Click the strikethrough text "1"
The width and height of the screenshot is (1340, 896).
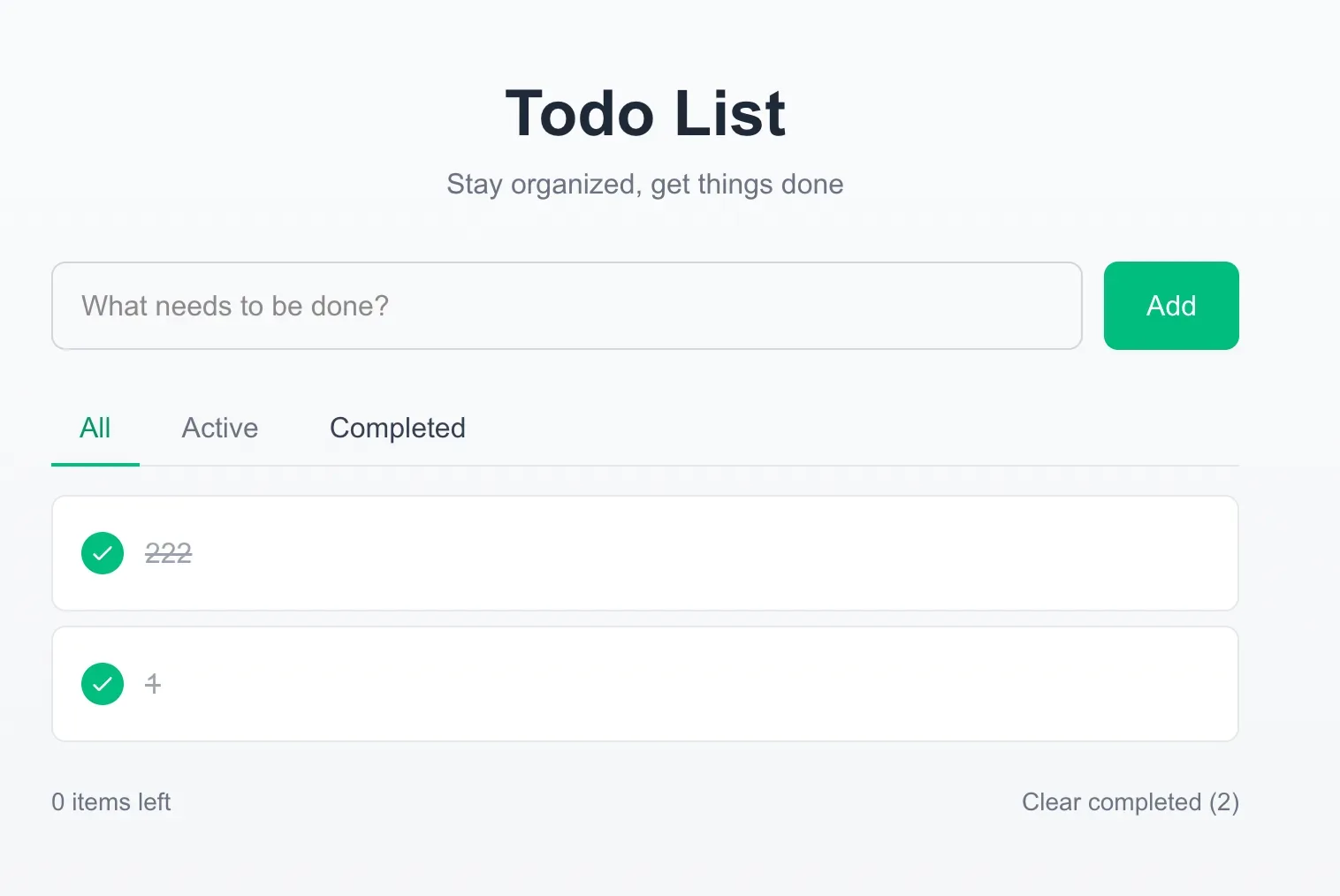153,684
